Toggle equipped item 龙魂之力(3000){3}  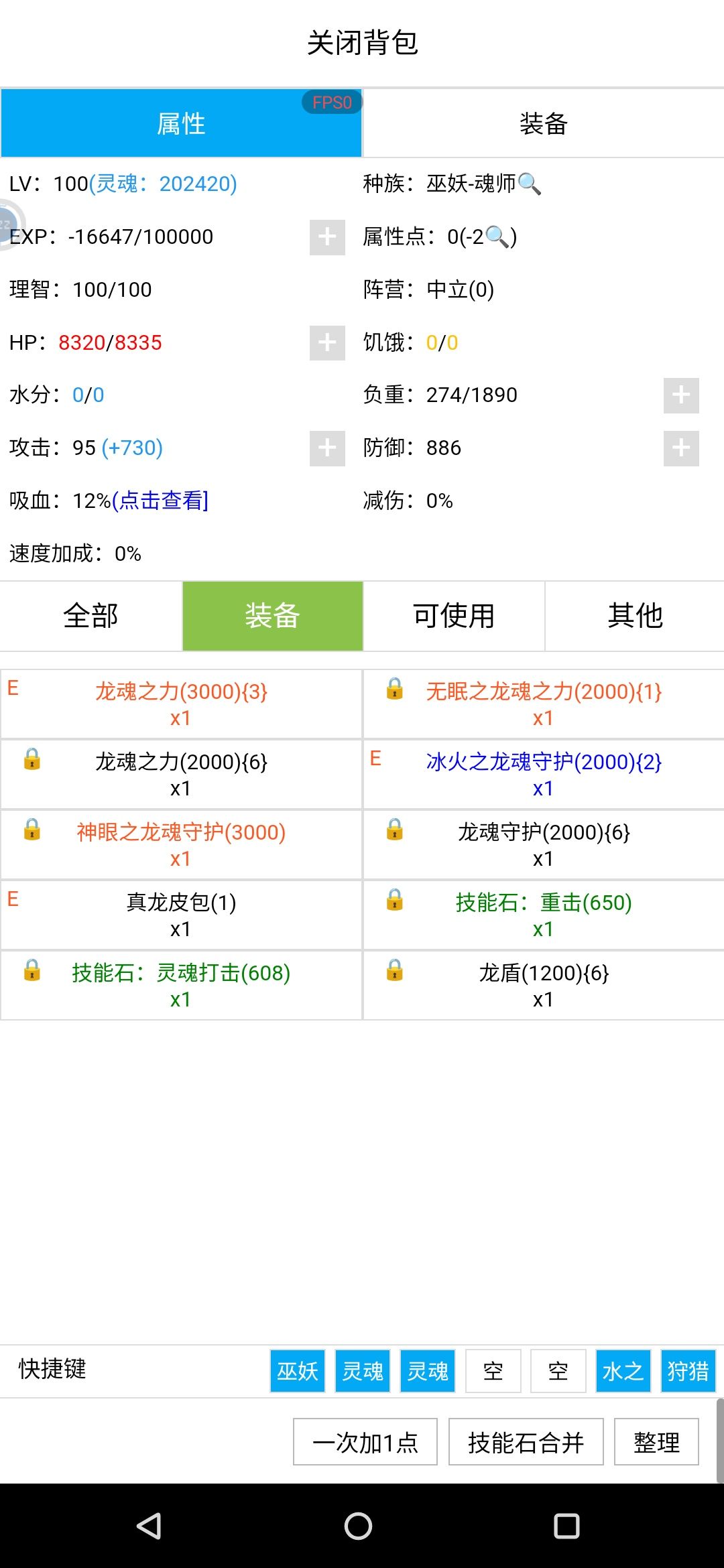[x=181, y=704]
